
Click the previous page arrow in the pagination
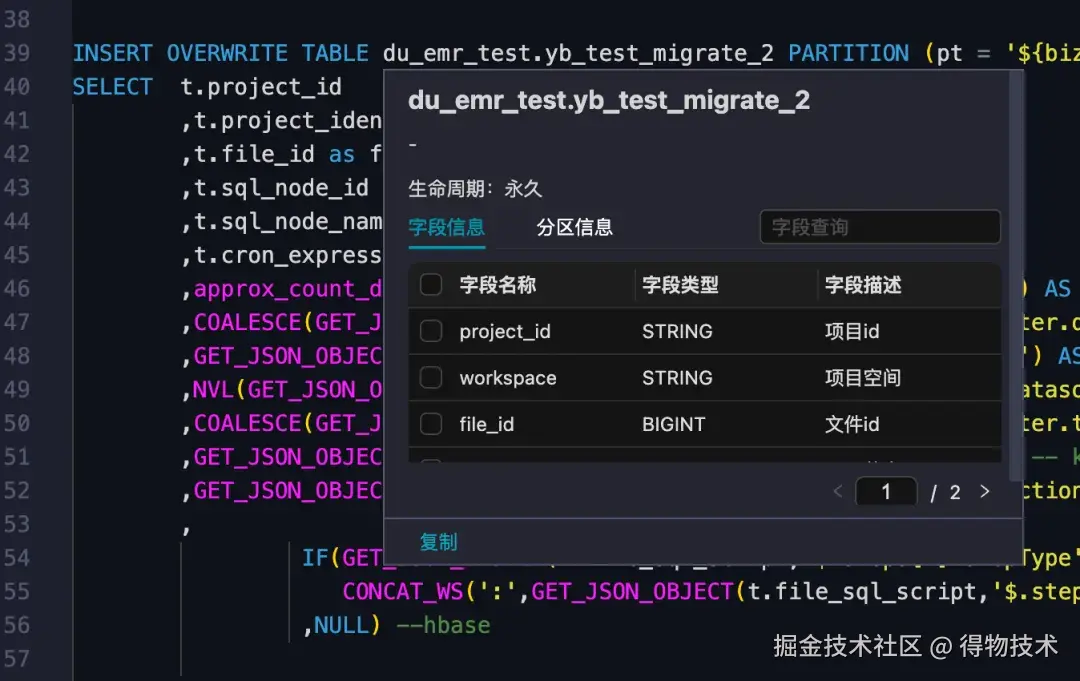tap(838, 491)
